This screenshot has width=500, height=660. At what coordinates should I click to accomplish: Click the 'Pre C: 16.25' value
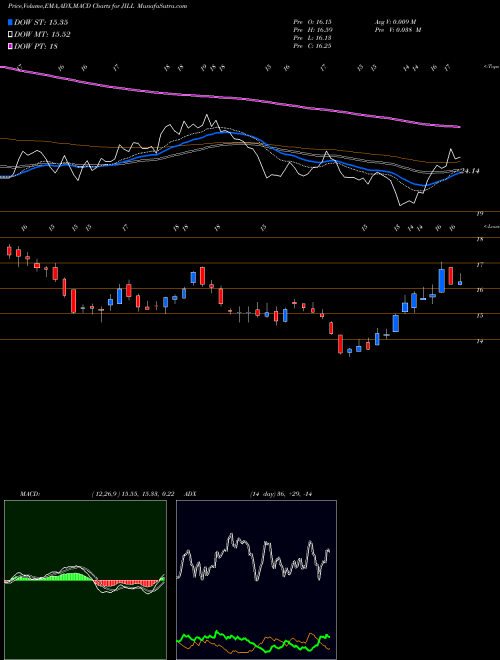(x=312, y=46)
